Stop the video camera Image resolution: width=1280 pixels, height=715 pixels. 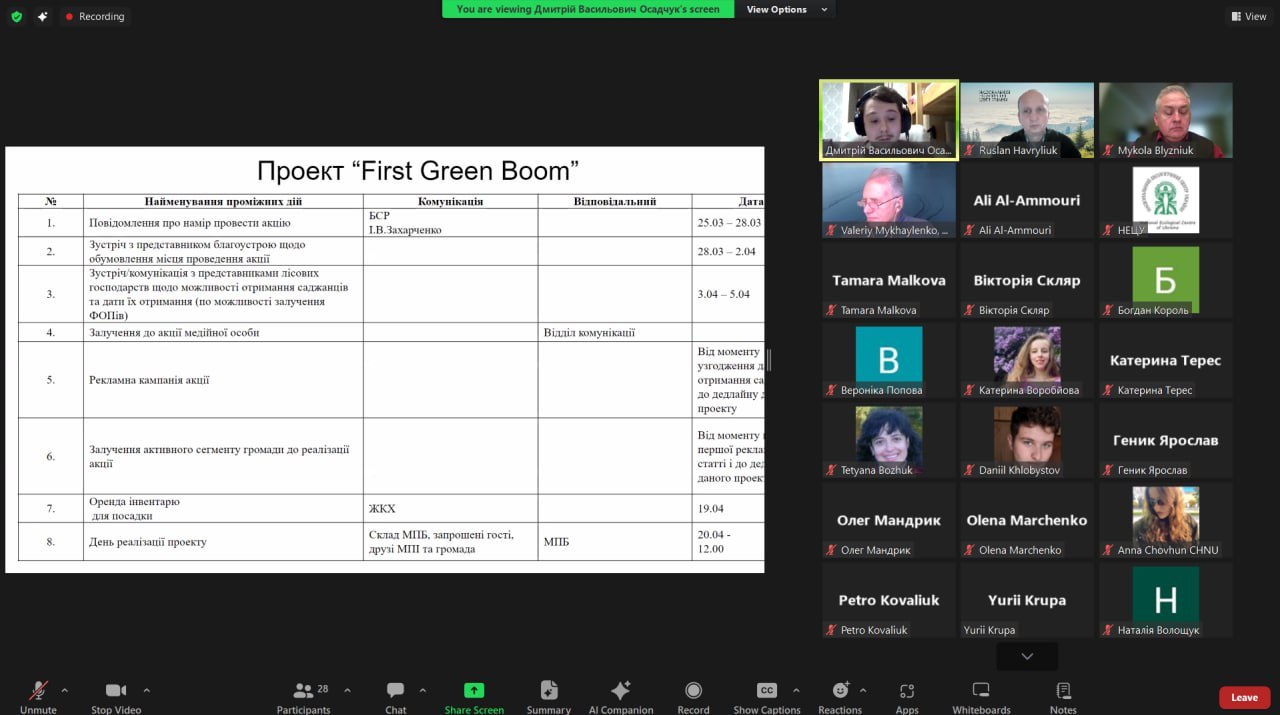(116, 691)
